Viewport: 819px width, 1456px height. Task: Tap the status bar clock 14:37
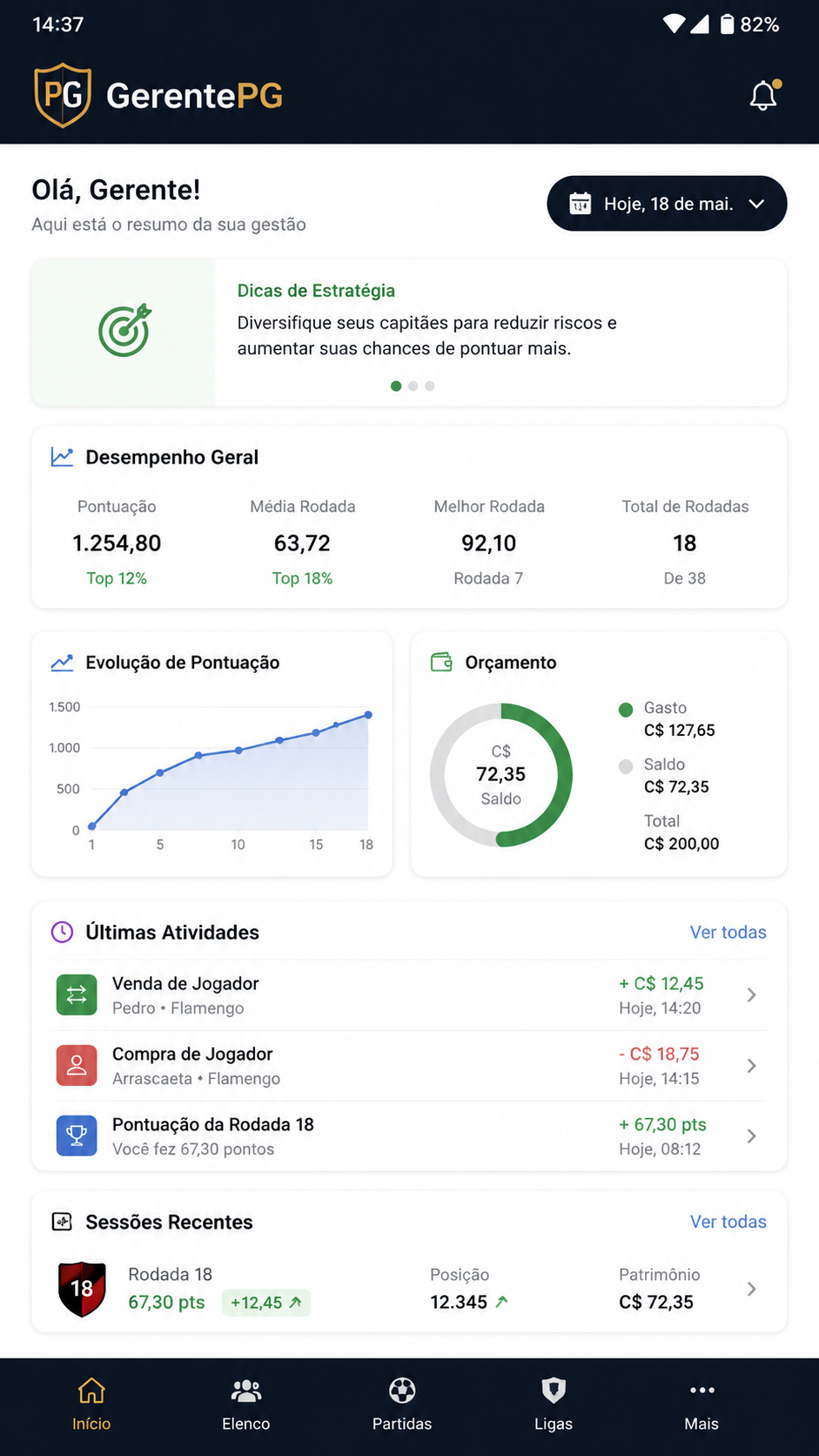58,24
